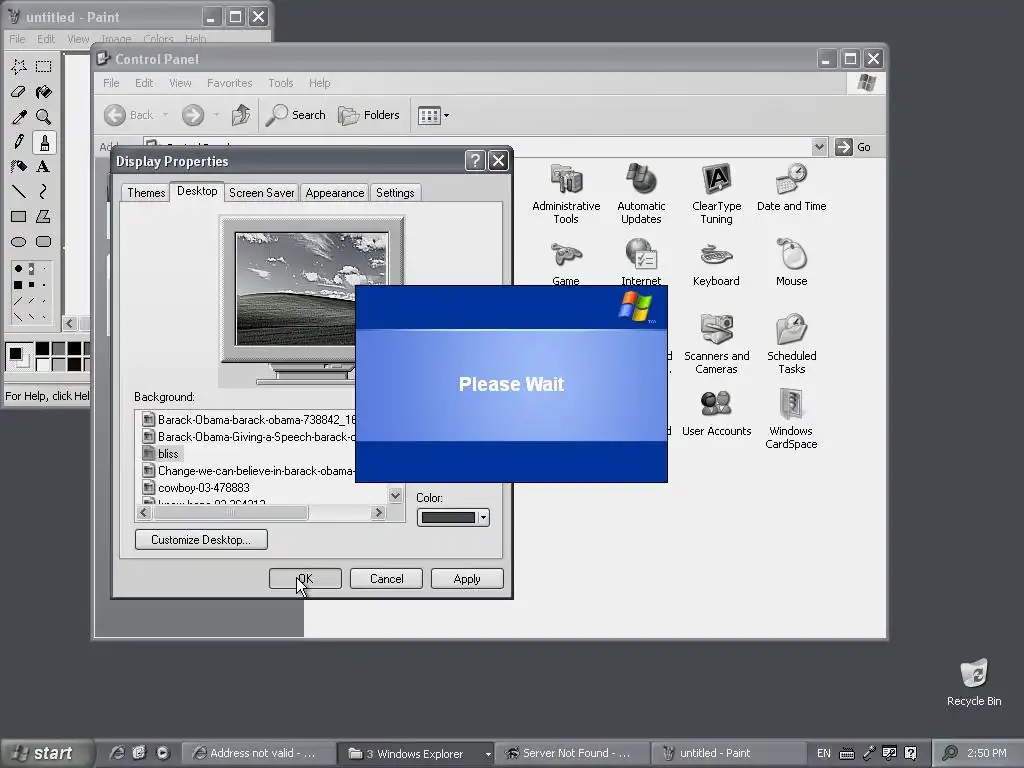Open Game Controllers icon
This screenshot has height=768, width=1024.
pyautogui.click(x=566, y=264)
